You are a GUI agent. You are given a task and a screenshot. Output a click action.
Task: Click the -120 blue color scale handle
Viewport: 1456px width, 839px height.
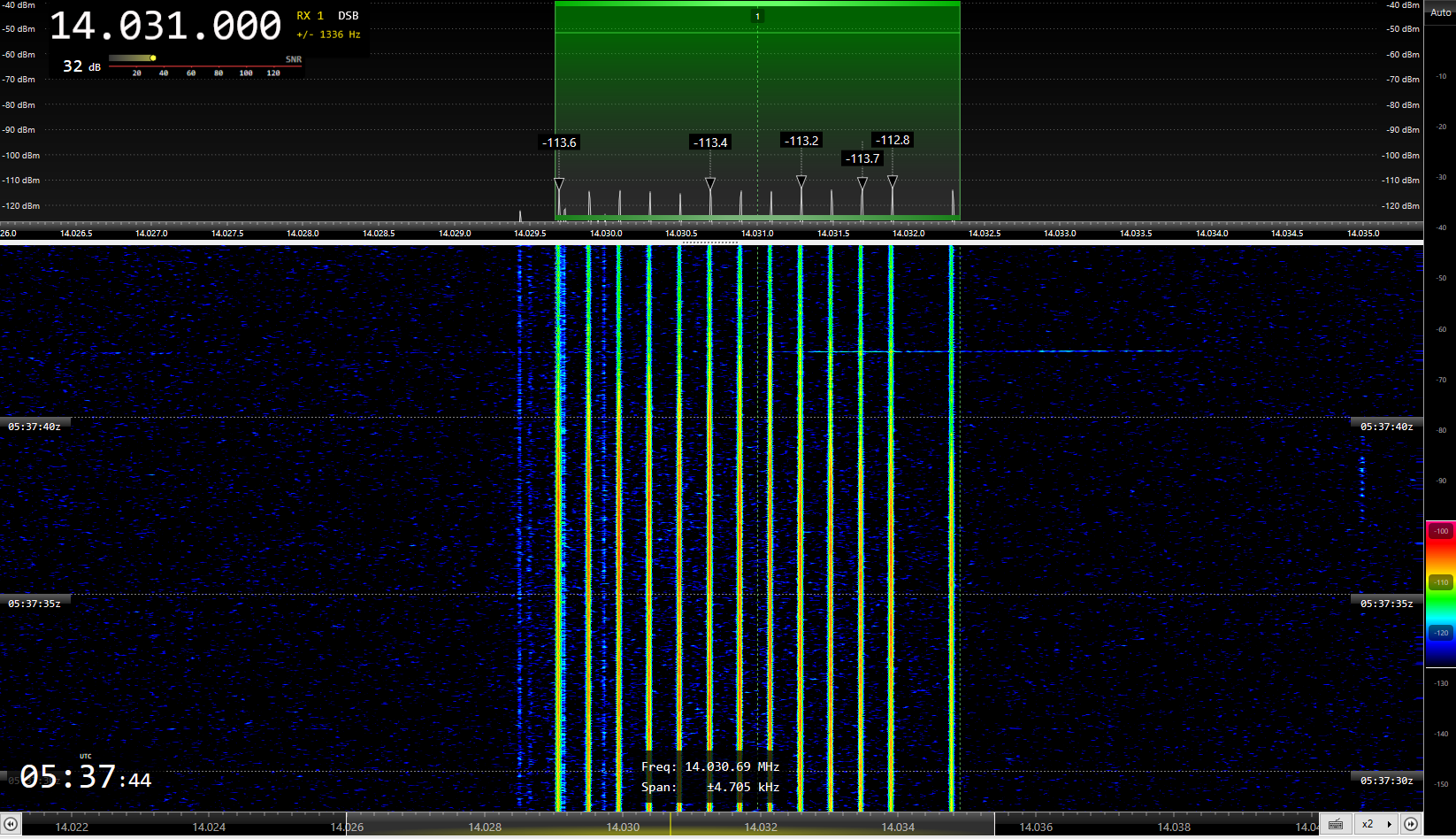pos(1441,633)
